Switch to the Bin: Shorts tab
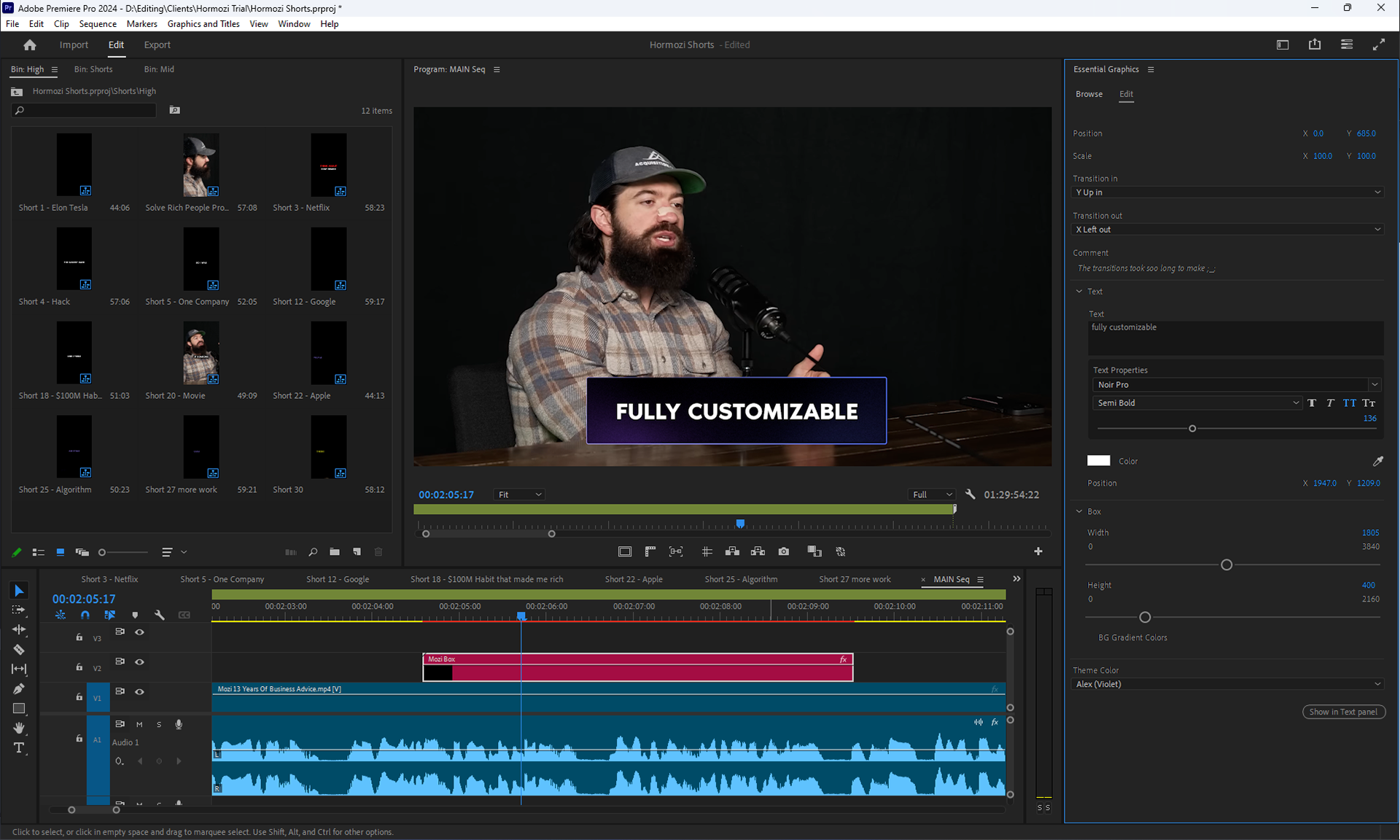 click(x=93, y=69)
